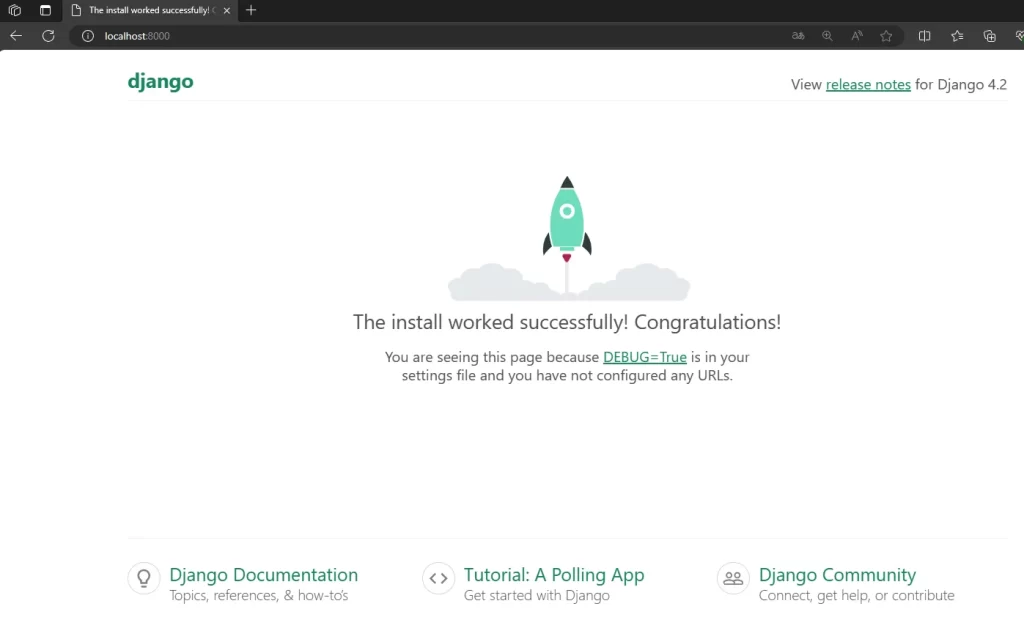1024x620 pixels.
Task: Click the rocket illustration
Action: tap(568, 238)
